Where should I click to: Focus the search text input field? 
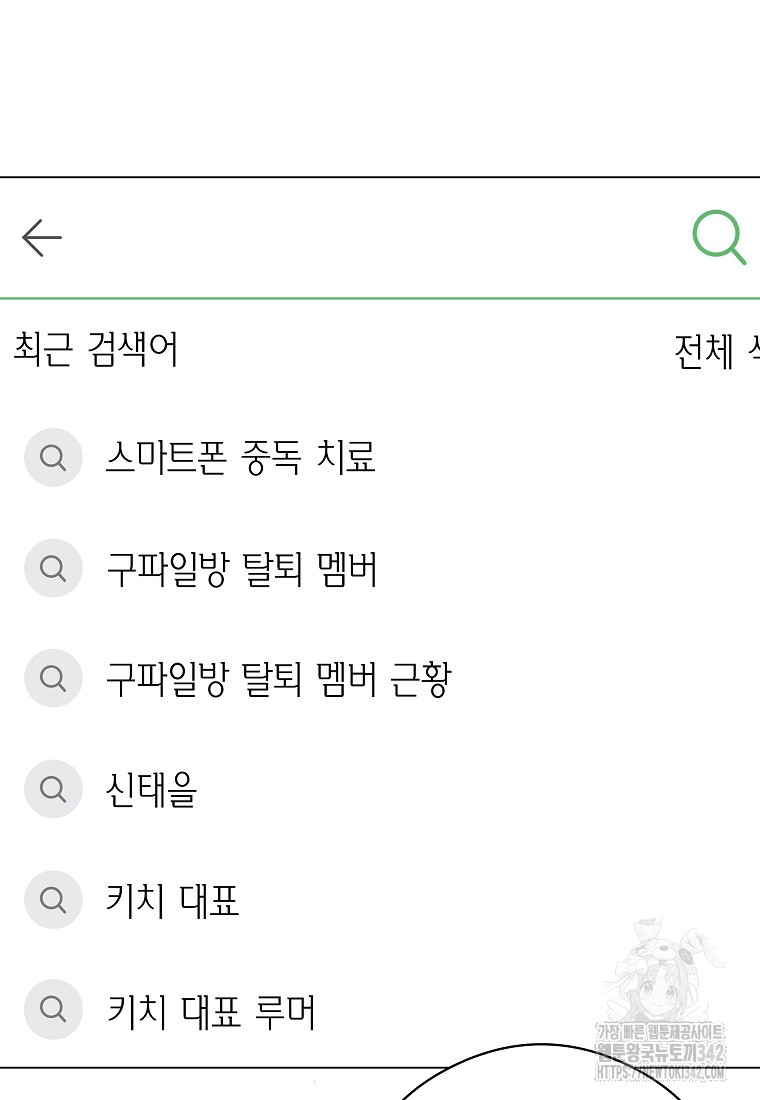(375, 238)
